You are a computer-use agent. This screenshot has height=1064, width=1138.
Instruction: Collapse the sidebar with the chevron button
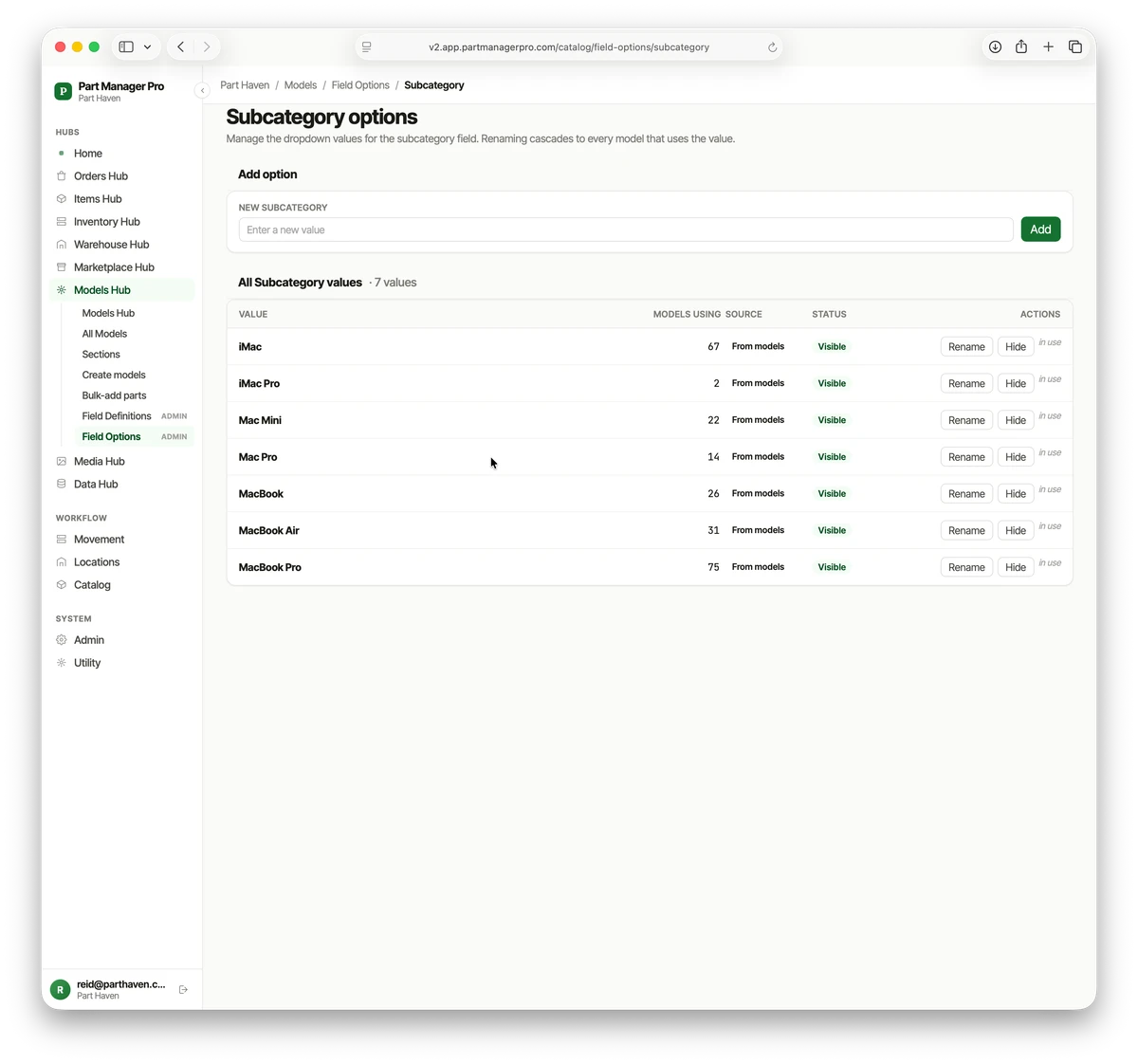pyautogui.click(x=202, y=90)
